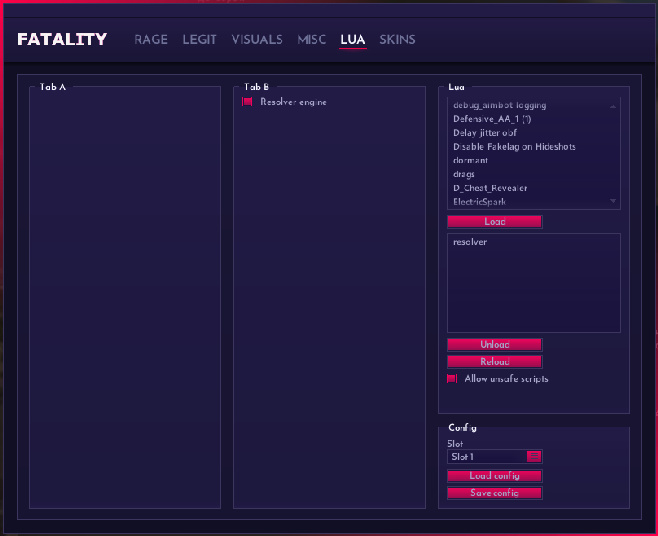
Task: Click the Save config button
Action: pos(495,493)
